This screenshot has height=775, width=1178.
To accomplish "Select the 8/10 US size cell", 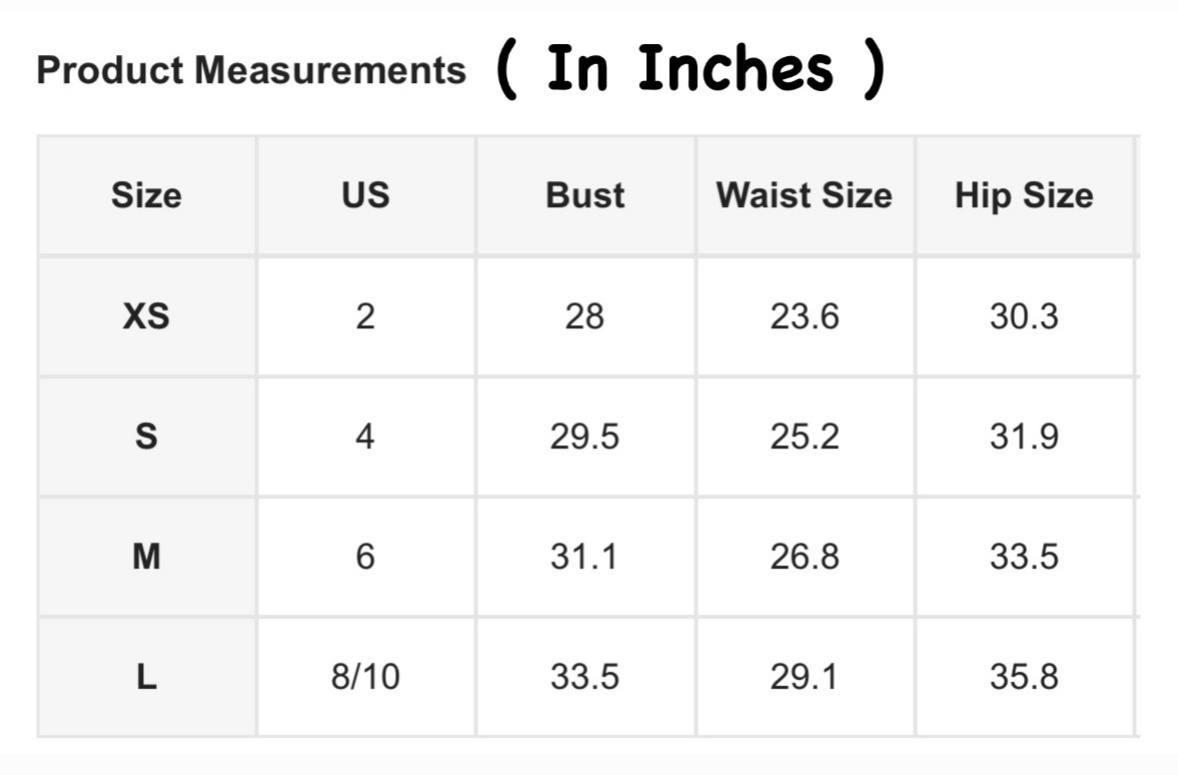I will pyautogui.click(x=366, y=677).
